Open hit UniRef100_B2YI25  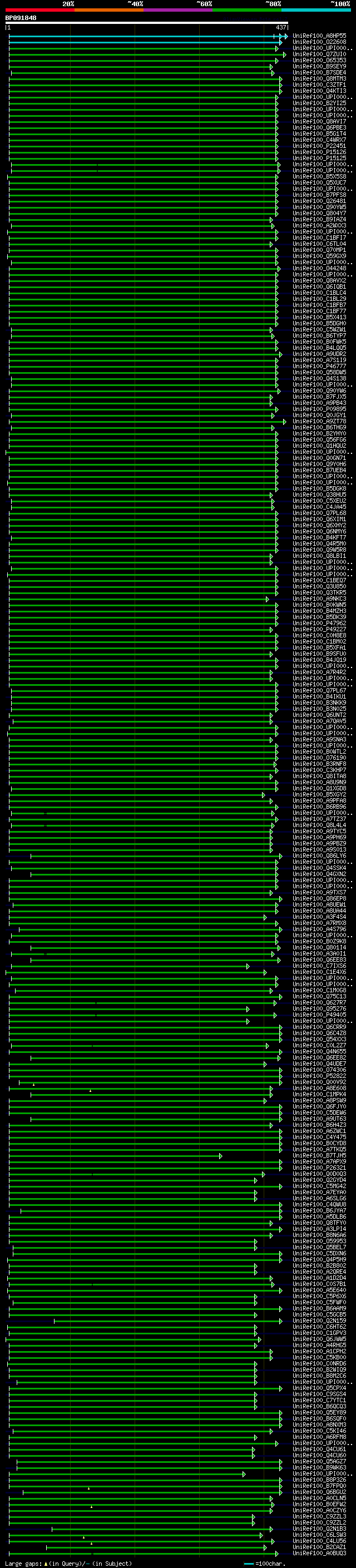319,103
